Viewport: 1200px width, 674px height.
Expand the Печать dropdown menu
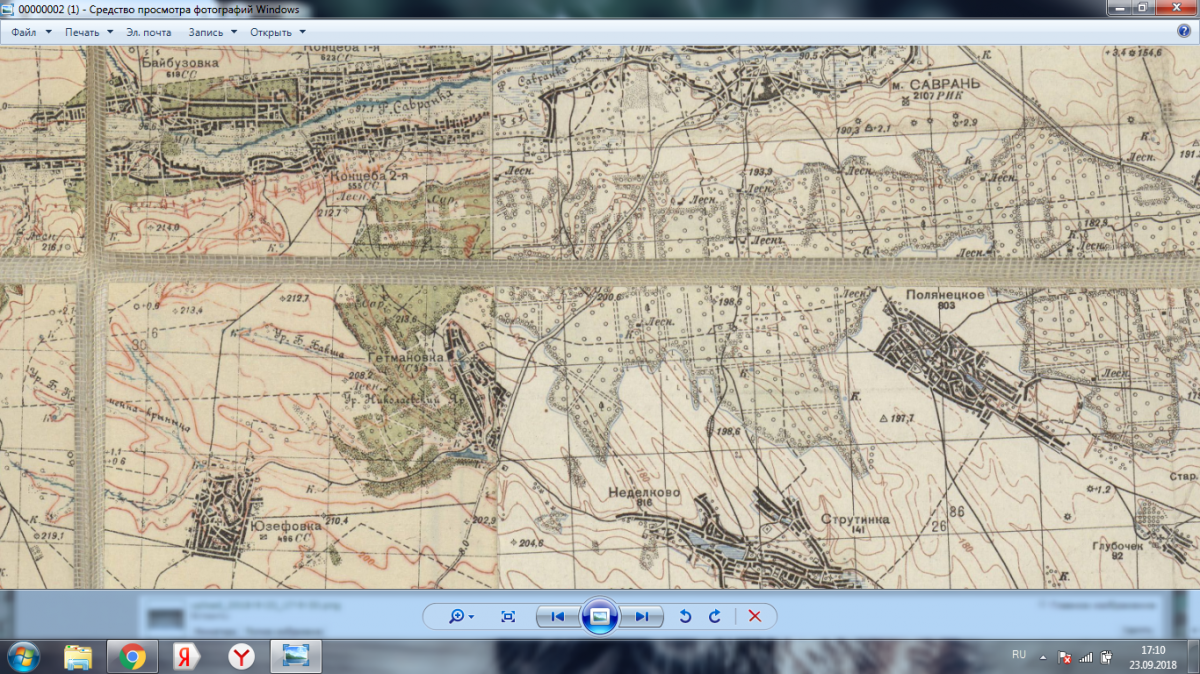click(88, 32)
